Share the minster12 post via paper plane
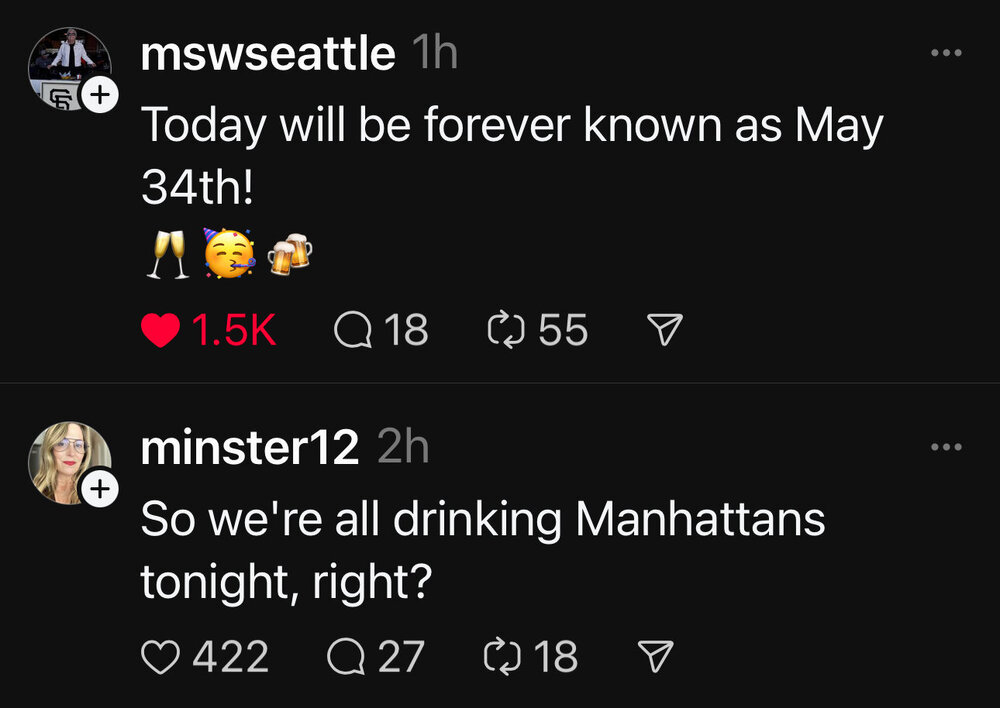The width and height of the screenshot is (1000, 708). [654, 657]
